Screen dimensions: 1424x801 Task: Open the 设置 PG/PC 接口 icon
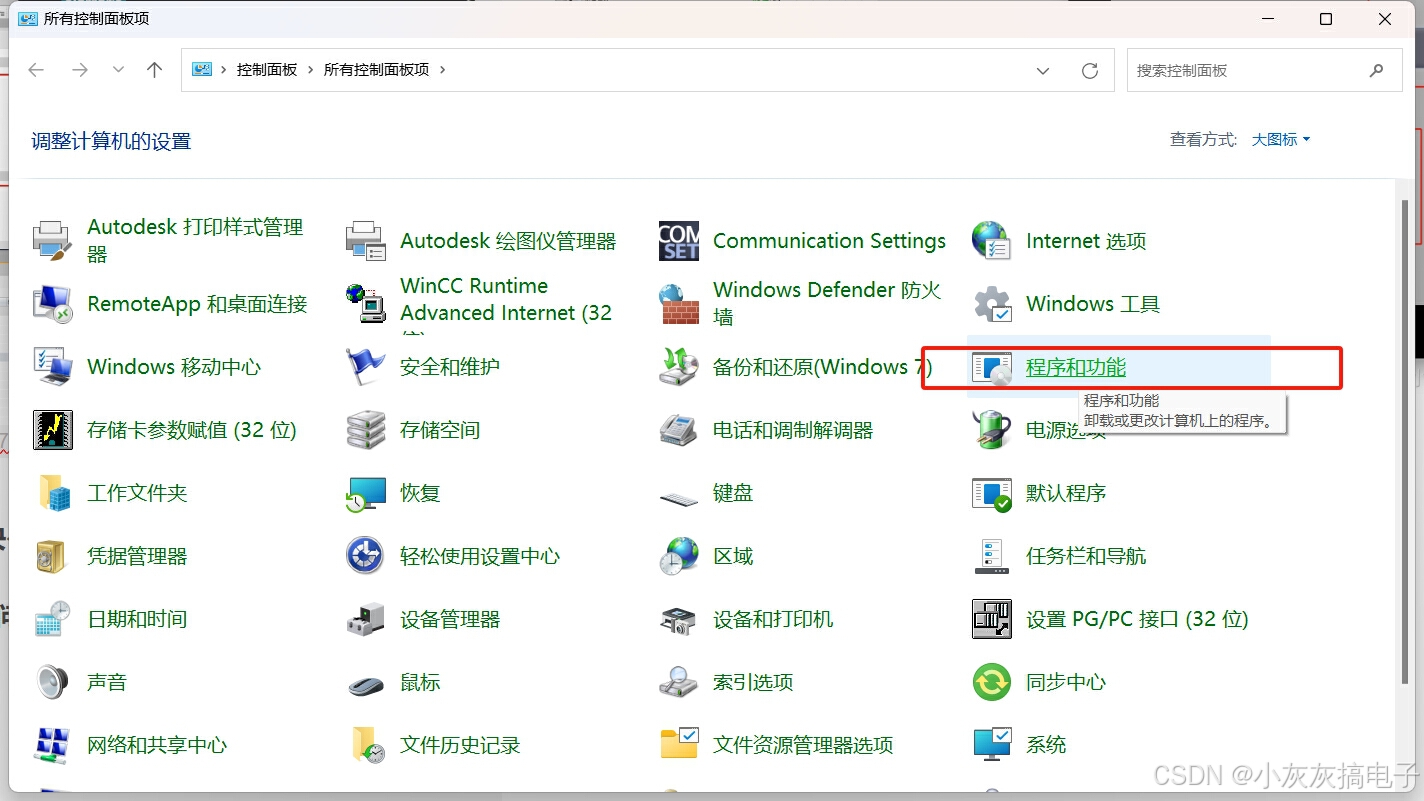(x=992, y=619)
